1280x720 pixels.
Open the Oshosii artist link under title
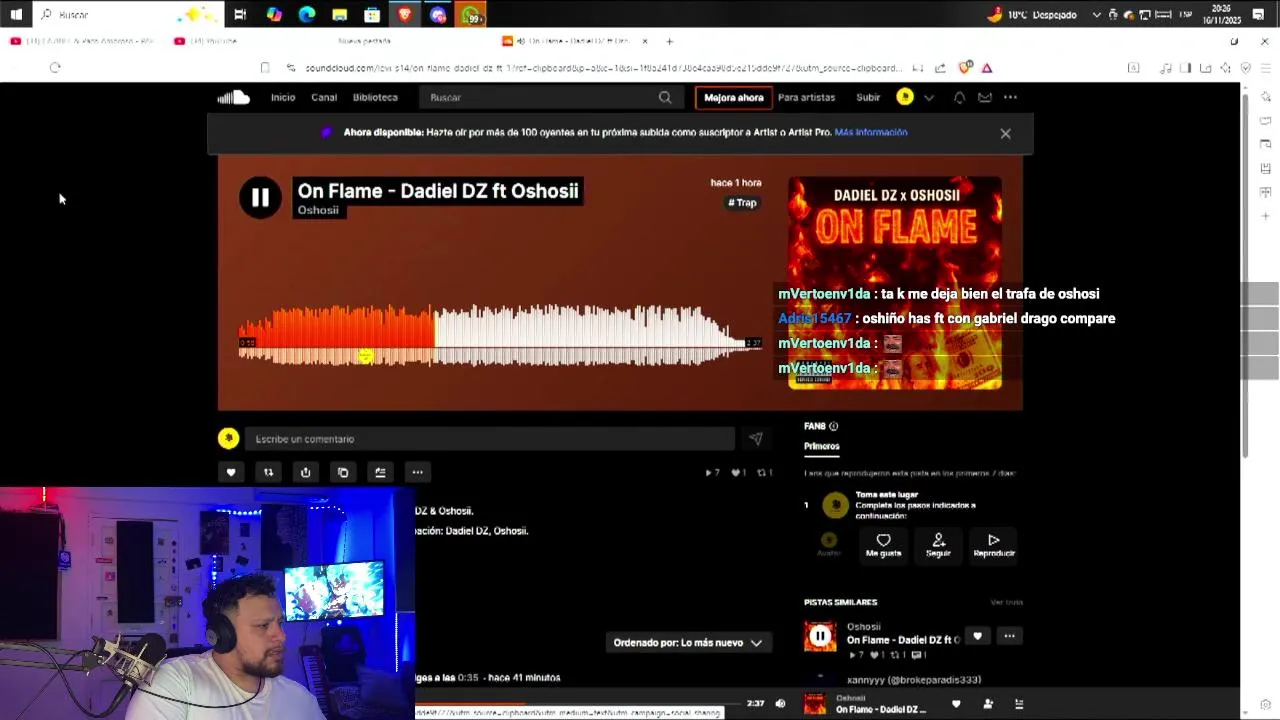point(318,210)
